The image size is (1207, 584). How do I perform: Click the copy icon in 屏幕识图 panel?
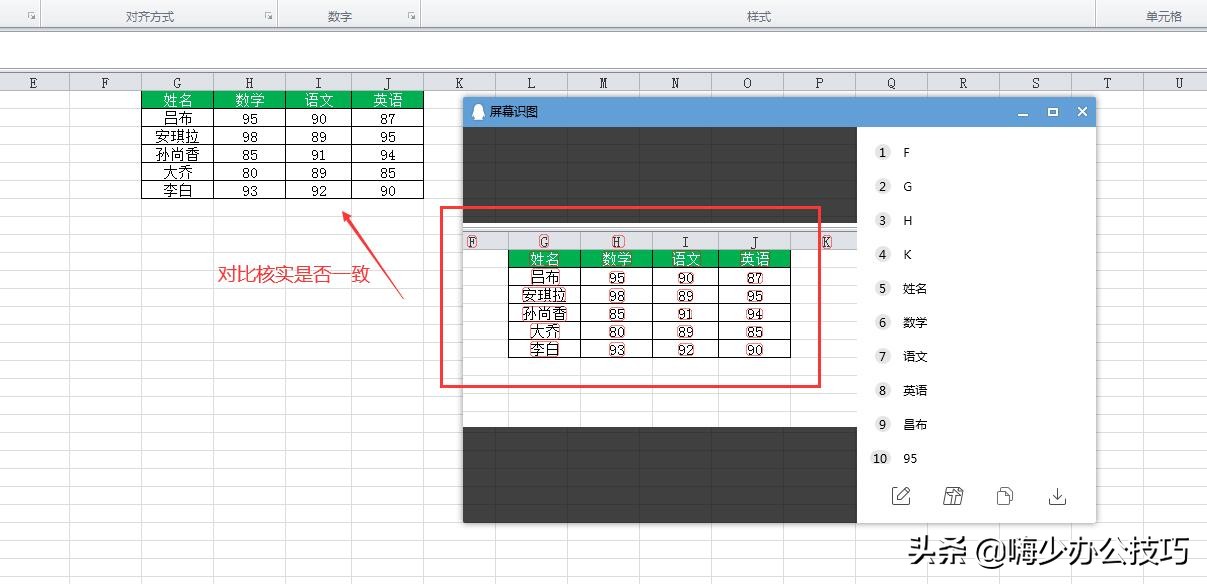tap(1005, 496)
